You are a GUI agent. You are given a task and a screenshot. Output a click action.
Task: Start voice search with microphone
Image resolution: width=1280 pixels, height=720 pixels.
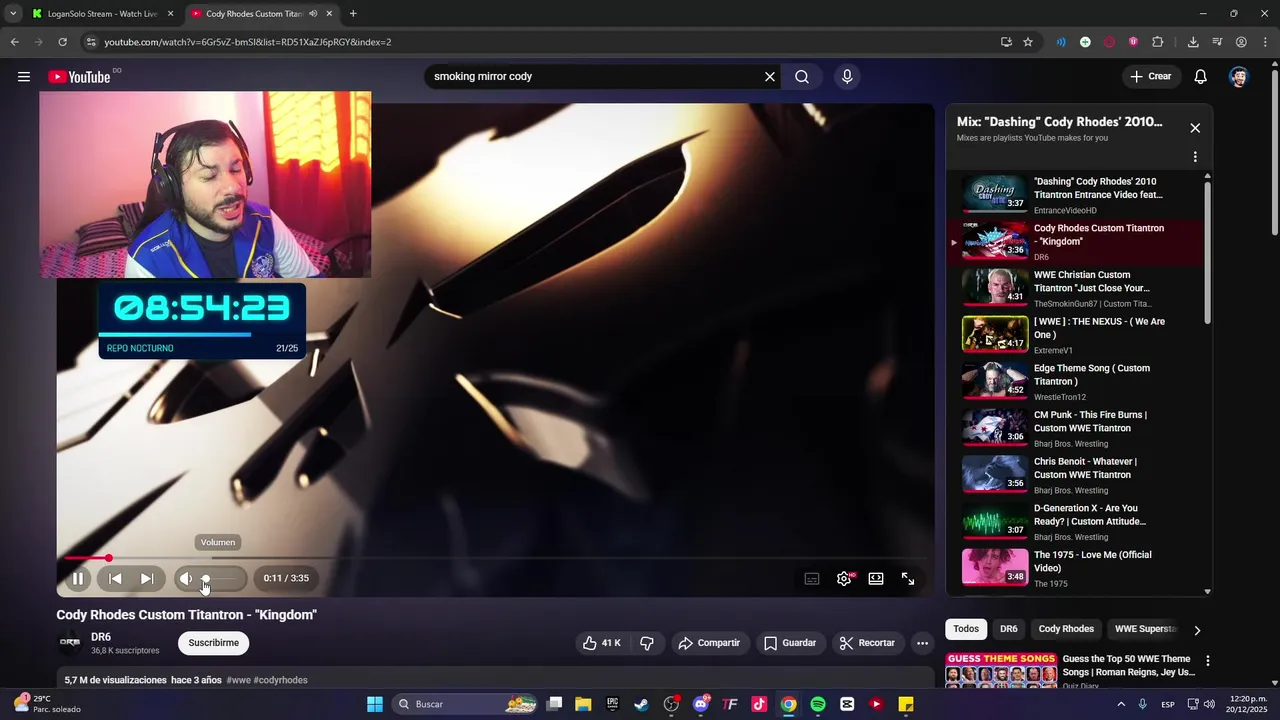pyautogui.click(x=847, y=77)
